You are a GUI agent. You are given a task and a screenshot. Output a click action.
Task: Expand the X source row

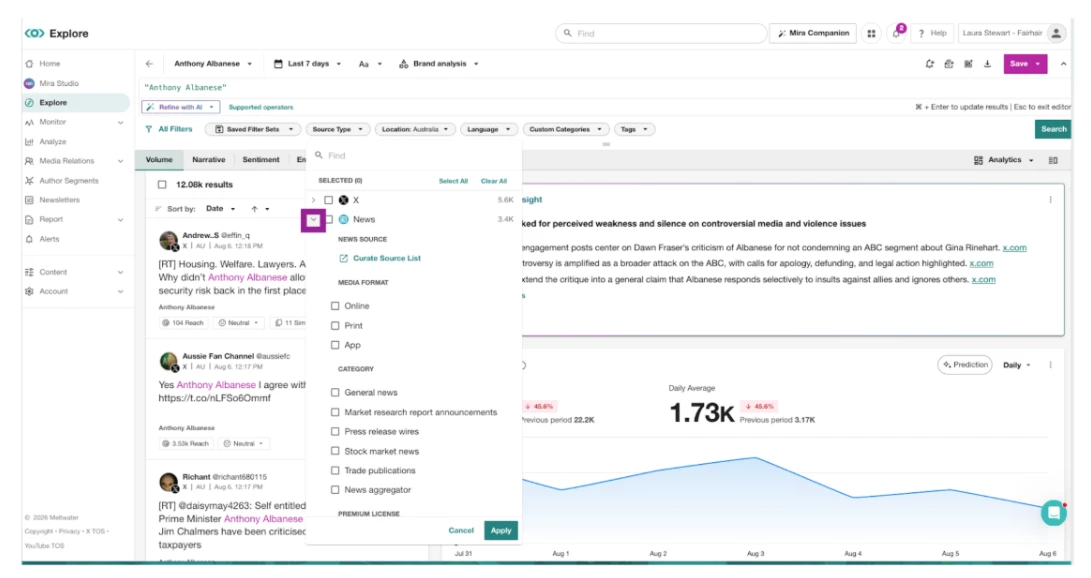(x=313, y=200)
